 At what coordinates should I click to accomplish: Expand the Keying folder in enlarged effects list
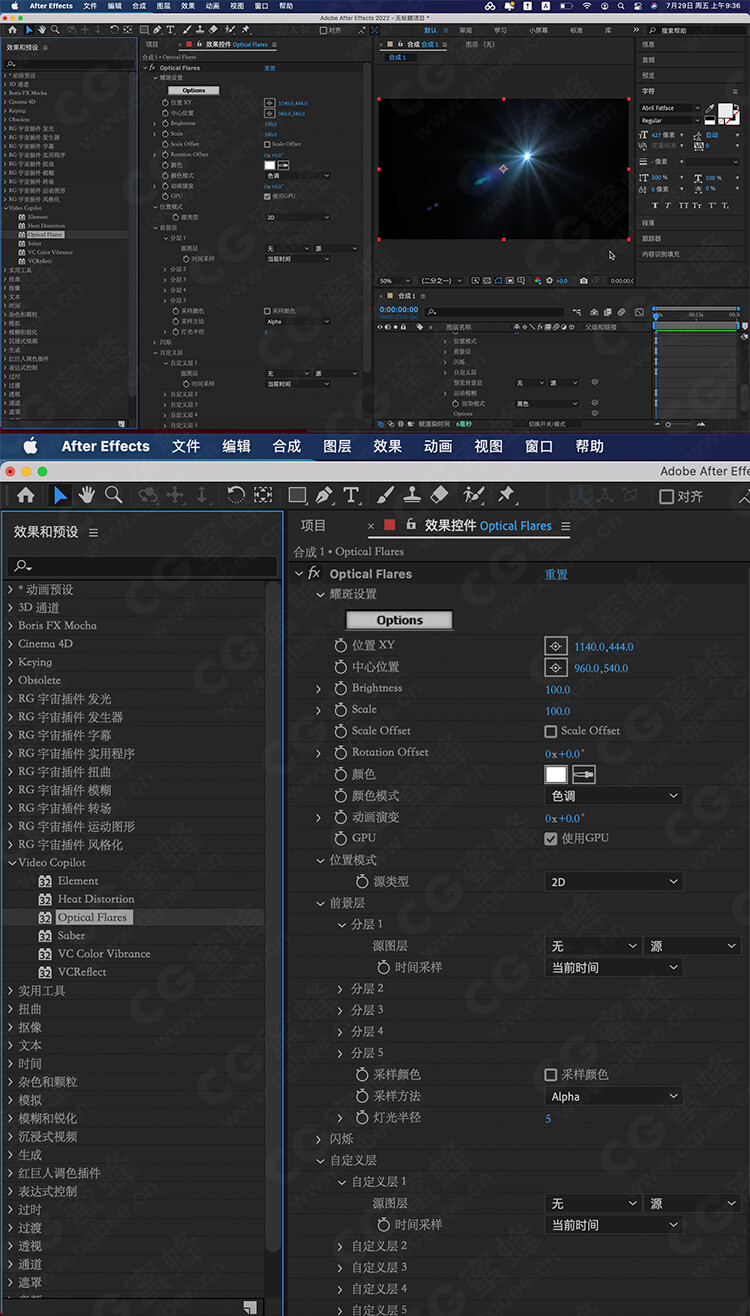[10, 662]
